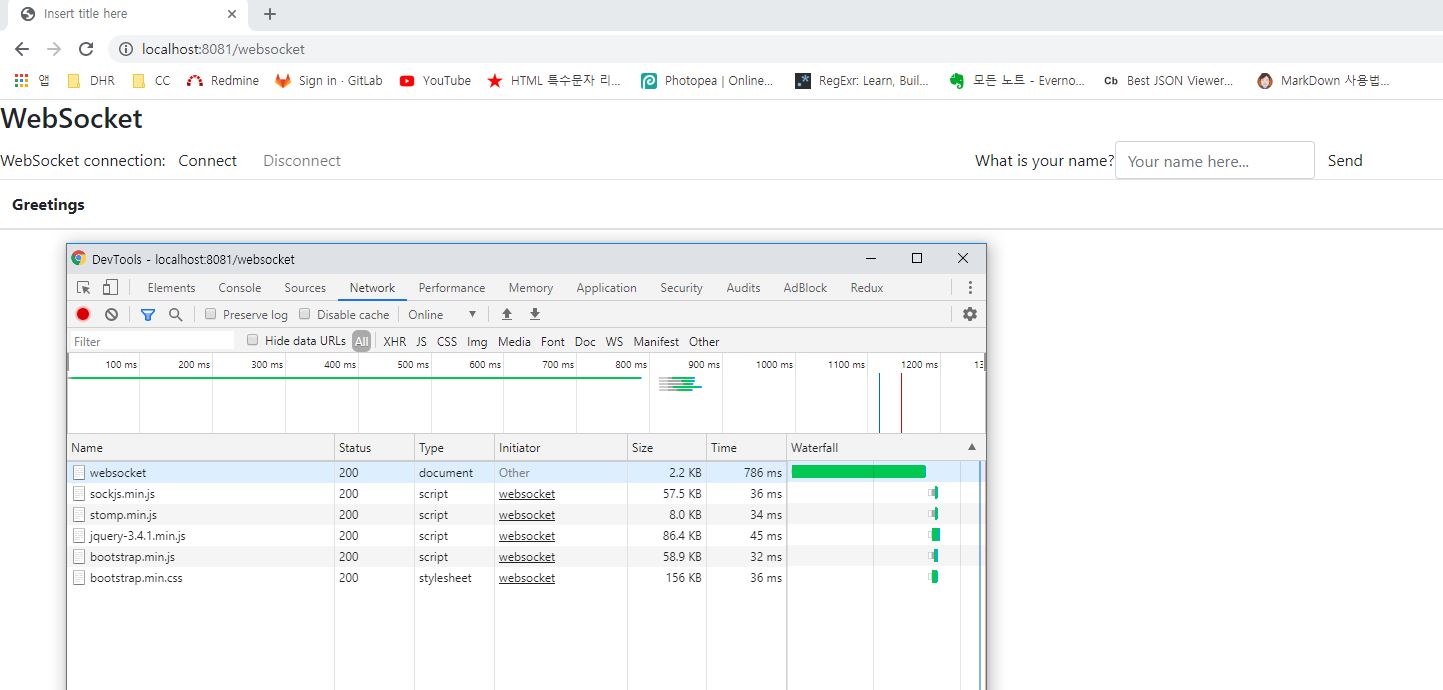Filter network requests by XHR
1443x690 pixels.
pyautogui.click(x=395, y=341)
